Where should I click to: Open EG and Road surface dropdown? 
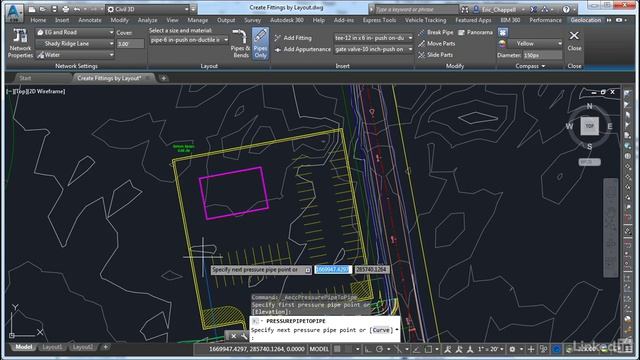(75, 32)
